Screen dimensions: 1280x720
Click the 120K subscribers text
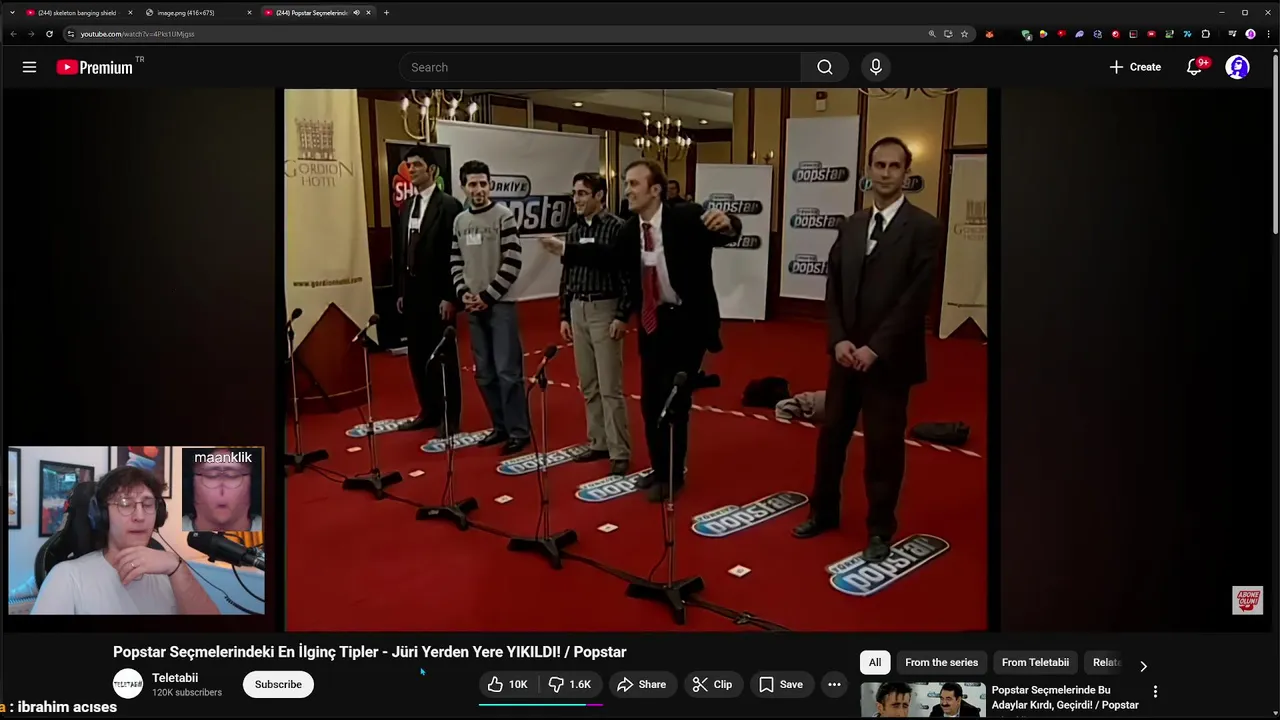pos(187,692)
